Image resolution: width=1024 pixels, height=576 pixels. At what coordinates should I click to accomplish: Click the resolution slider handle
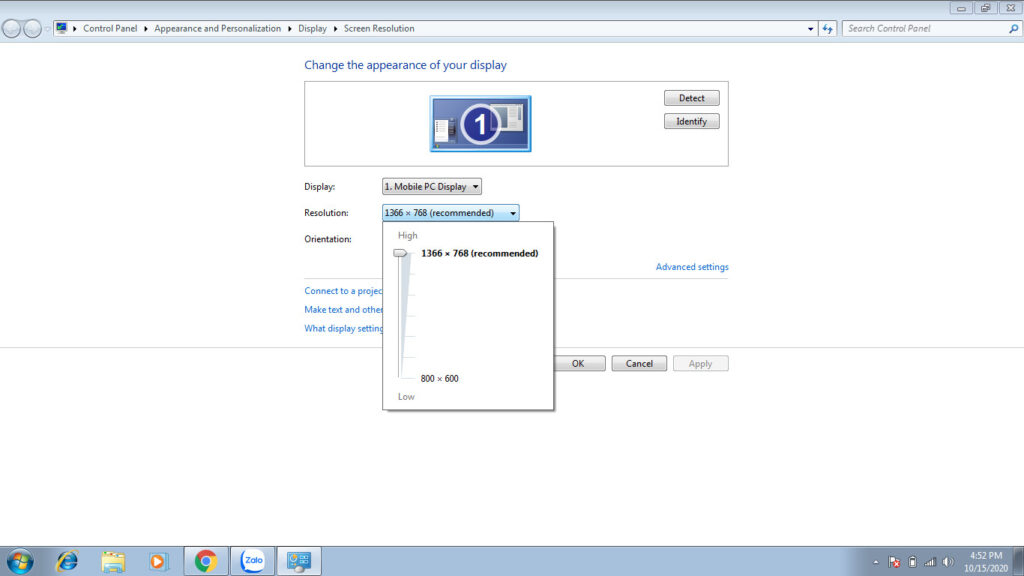[401, 254]
